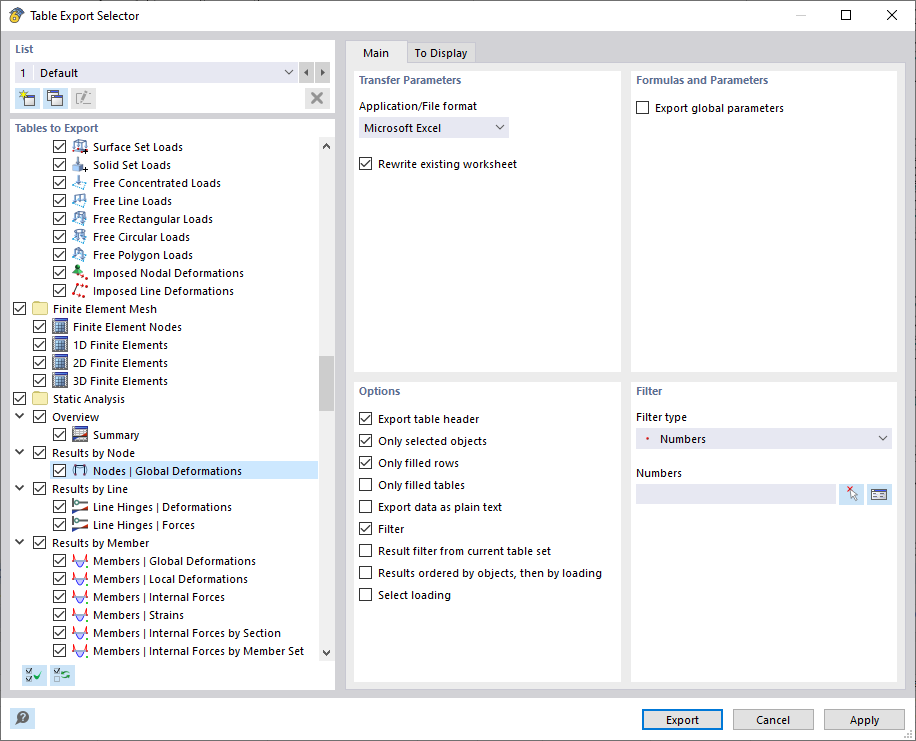916x741 pixels.
Task: Switch to the To Display tab
Action: click(x=440, y=53)
